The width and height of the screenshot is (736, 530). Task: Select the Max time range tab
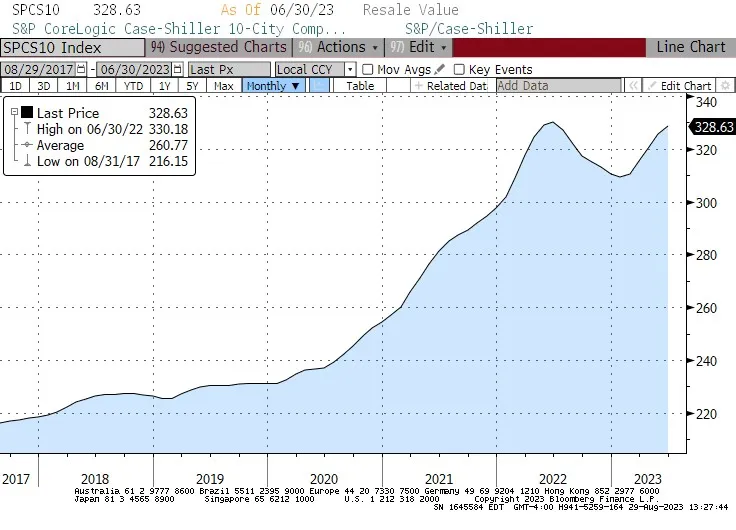click(x=223, y=85)
